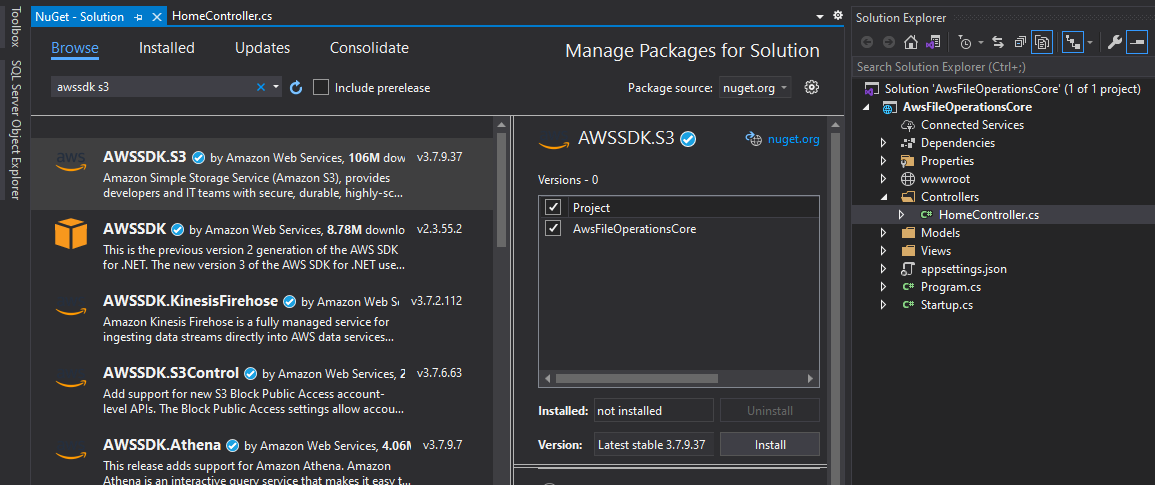Open document window options gear icon
This screenshot has height=485, width=1155.
click(838, 15)
